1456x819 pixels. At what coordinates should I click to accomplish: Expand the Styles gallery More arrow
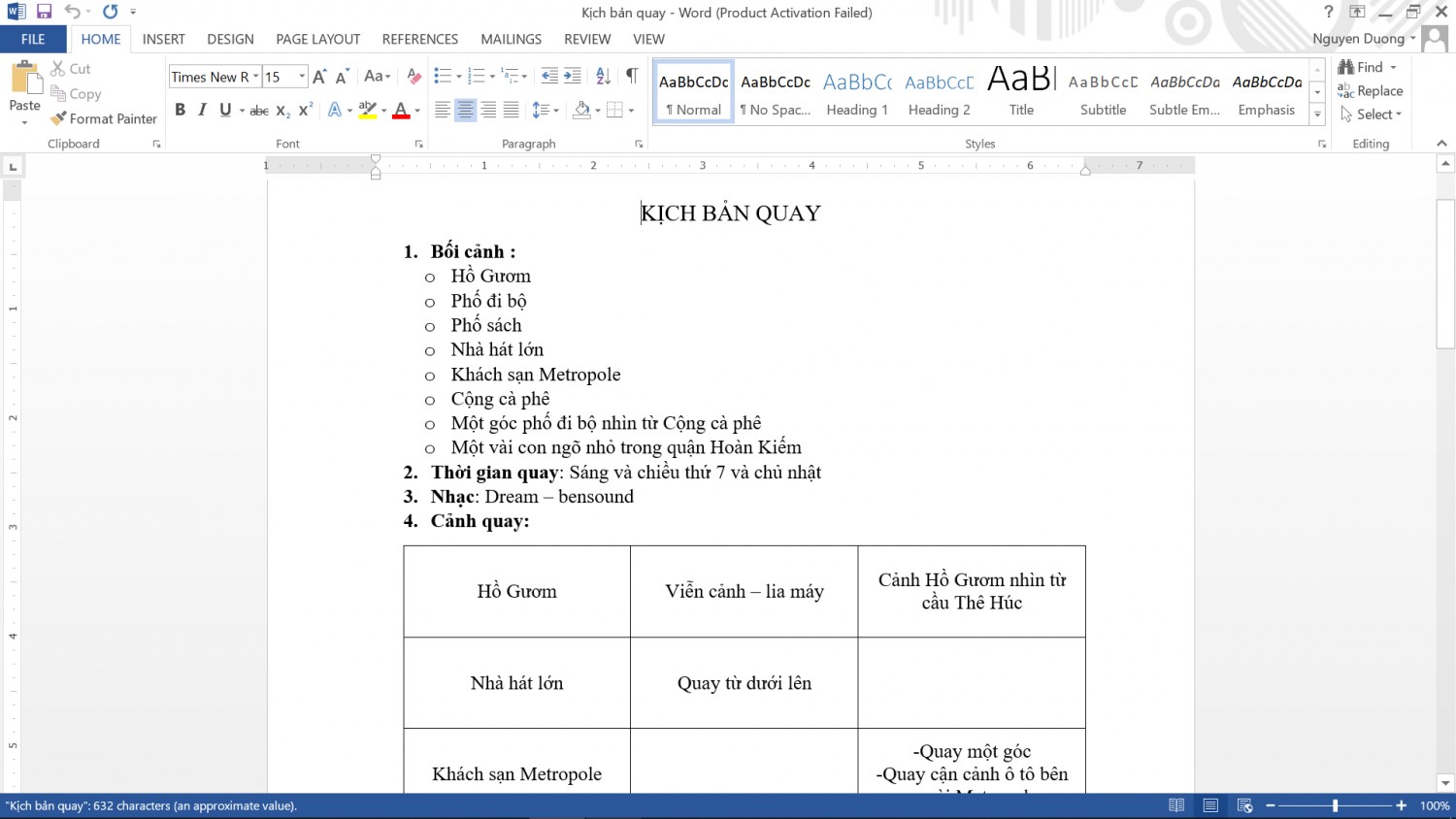click(x=1317, y=115)
